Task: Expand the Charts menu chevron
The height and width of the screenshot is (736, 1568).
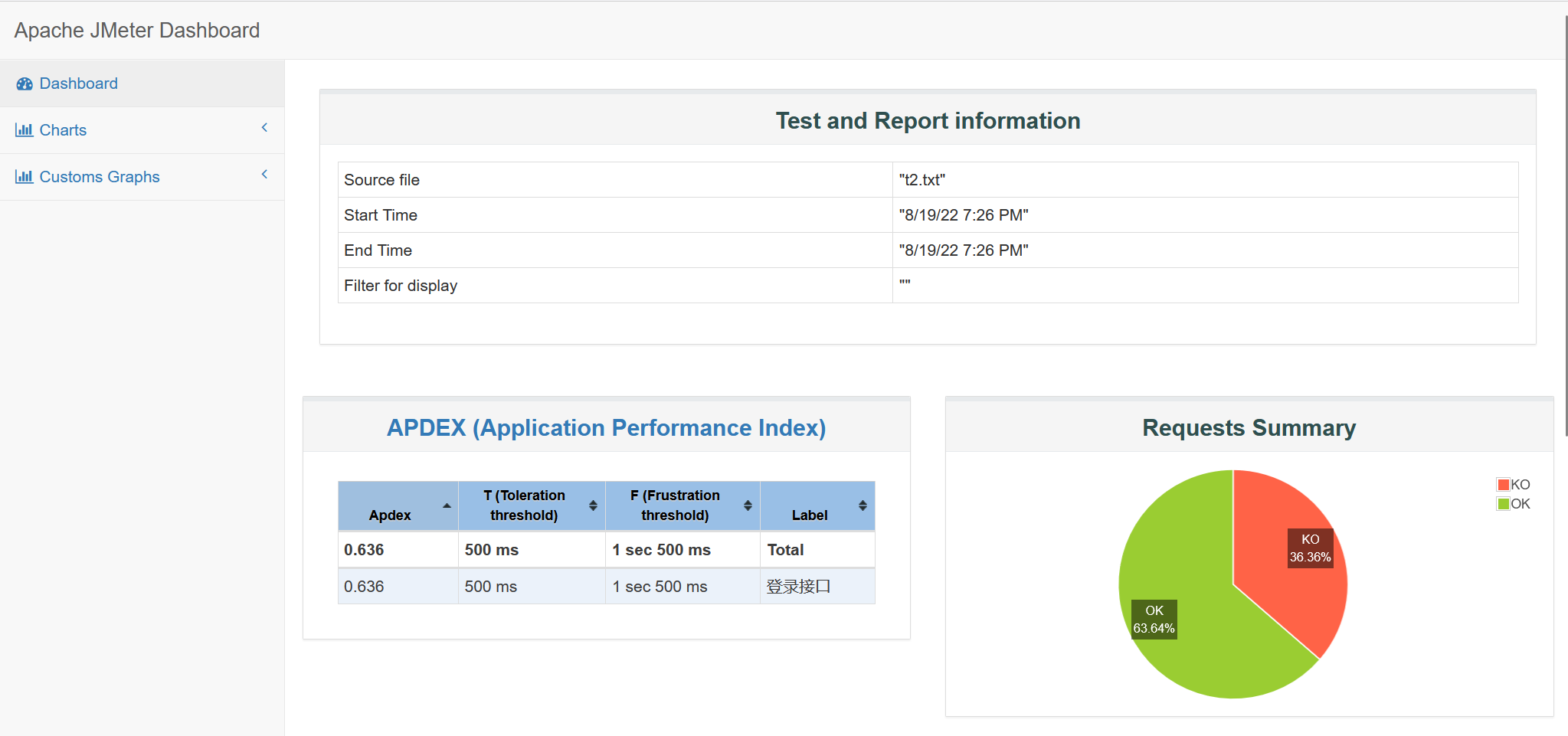Action: click(264, 128)
